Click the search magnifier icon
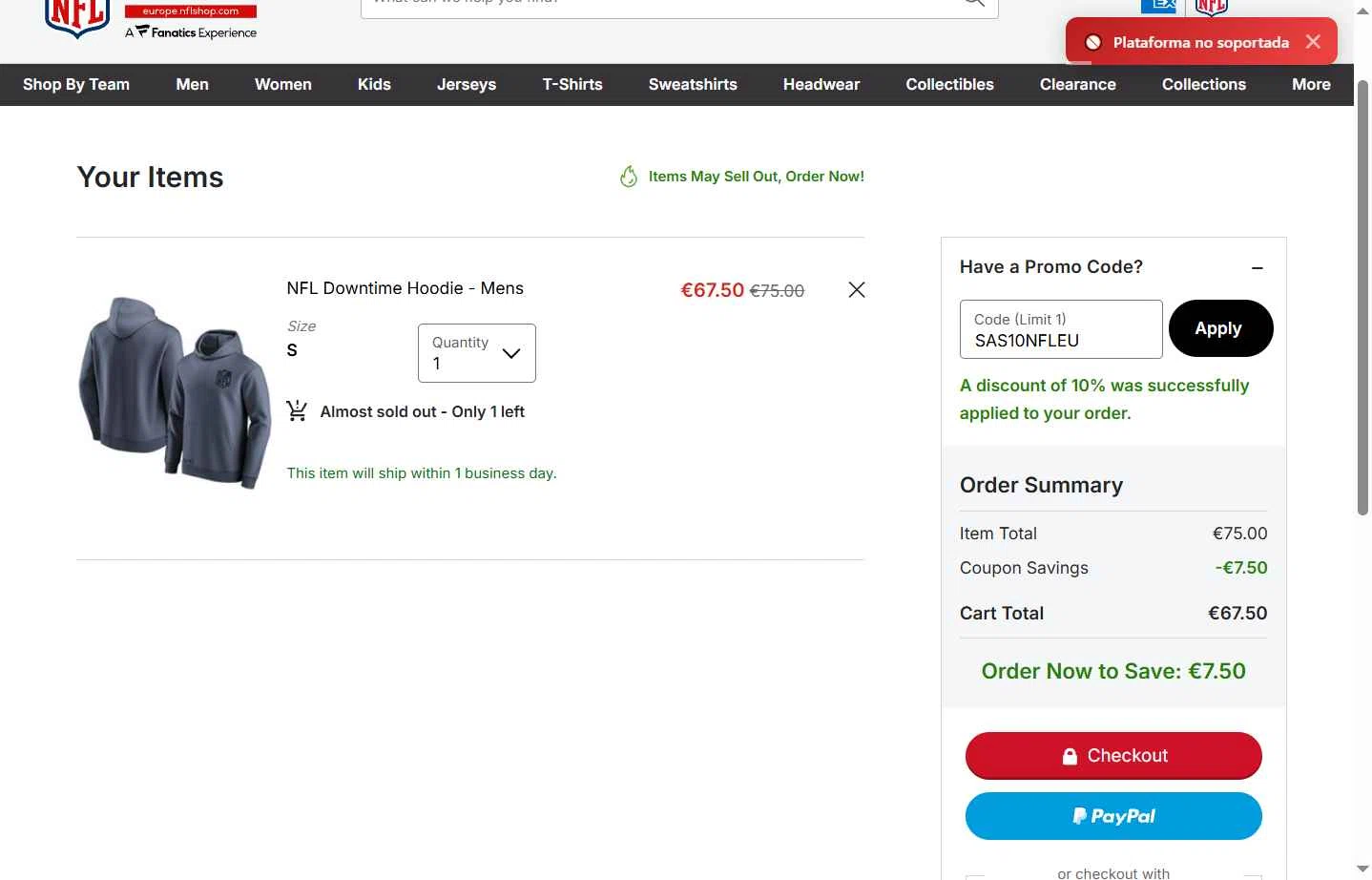The image size is (1372, 880). [973, 3]
